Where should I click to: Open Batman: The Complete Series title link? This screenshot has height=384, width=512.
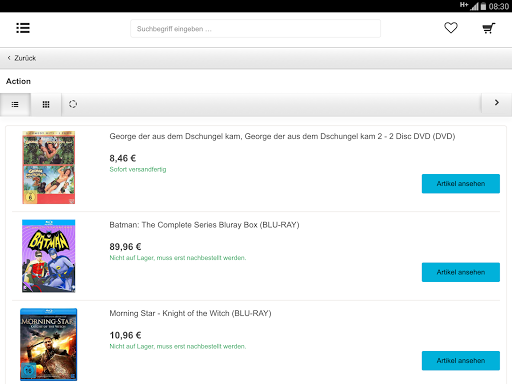[204, 225]
